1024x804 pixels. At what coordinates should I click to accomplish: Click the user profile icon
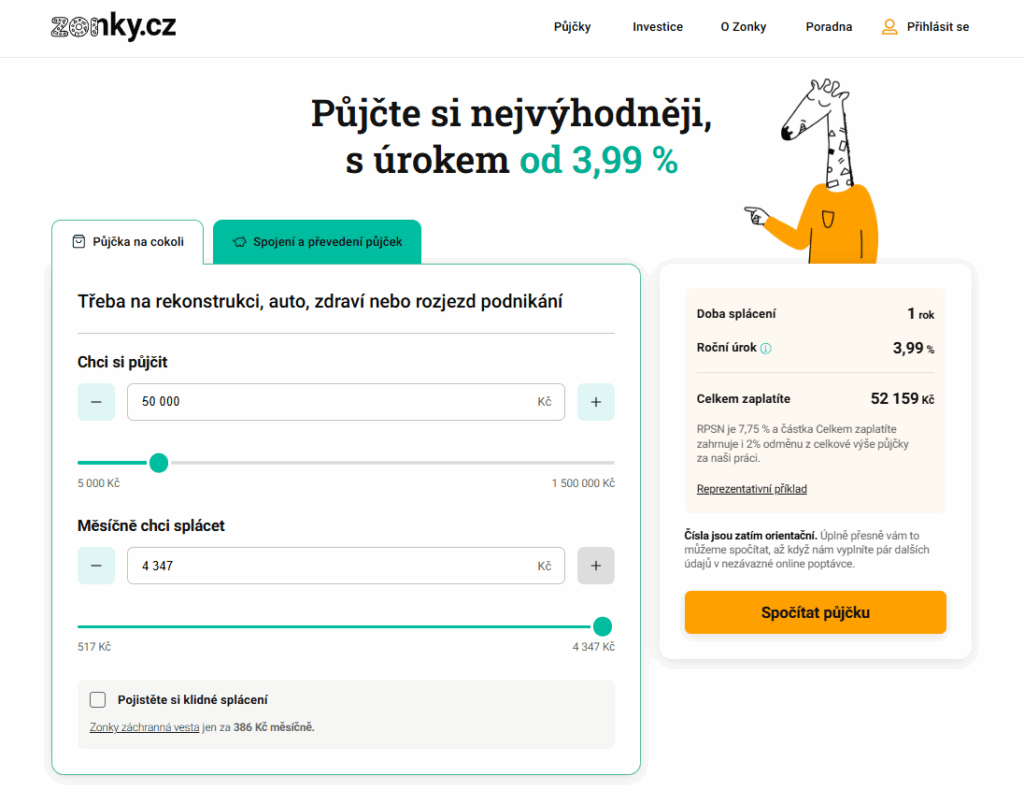[889, 27]
